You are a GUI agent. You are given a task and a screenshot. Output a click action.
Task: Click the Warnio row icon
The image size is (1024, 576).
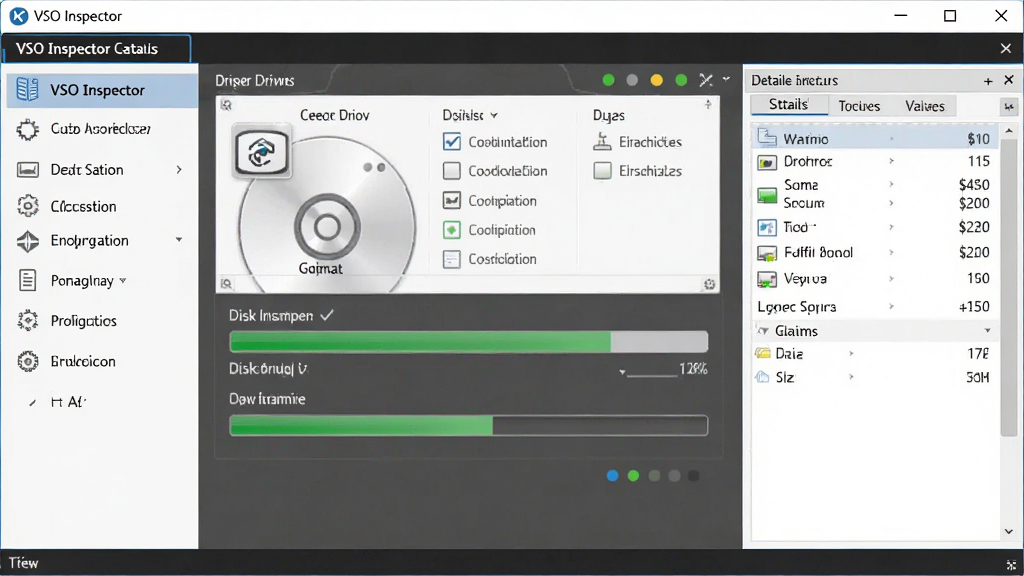tap(767, 138)
